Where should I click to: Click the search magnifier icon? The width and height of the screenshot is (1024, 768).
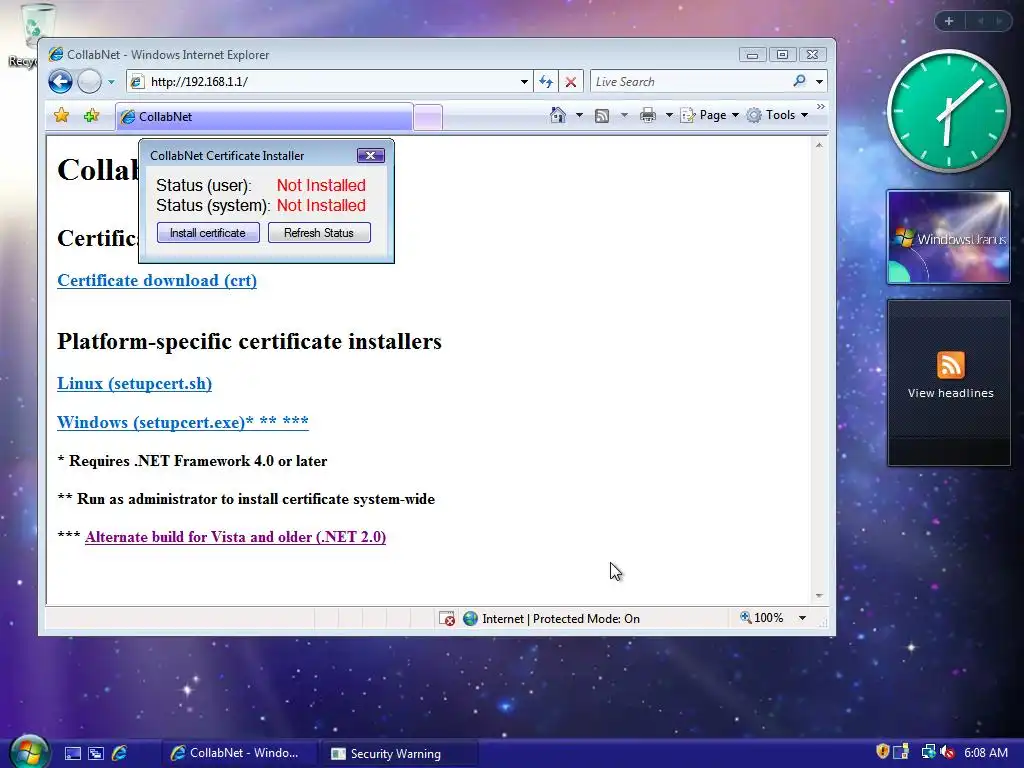click(x=799, y=81)
